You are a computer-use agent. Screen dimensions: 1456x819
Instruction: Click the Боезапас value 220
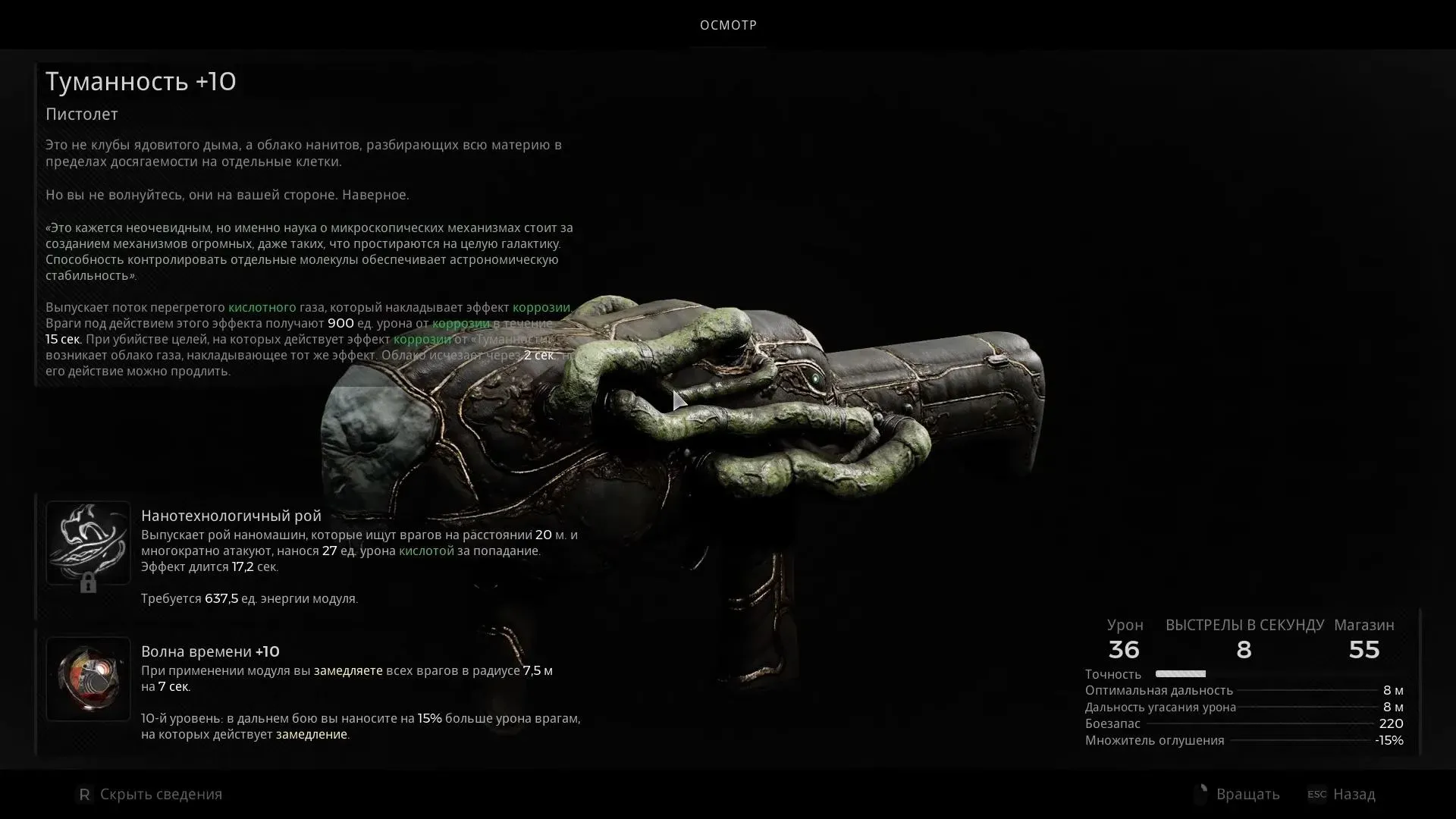[1391, 723]
